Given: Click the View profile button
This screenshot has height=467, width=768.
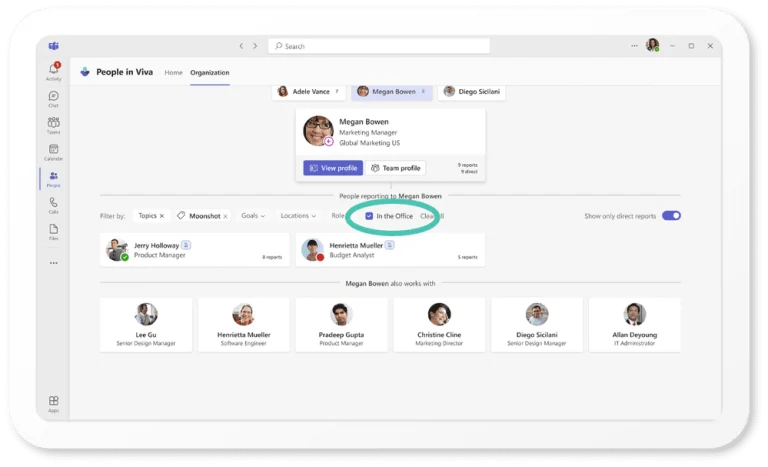Looking at the screenshot, I should coord(332,168).
